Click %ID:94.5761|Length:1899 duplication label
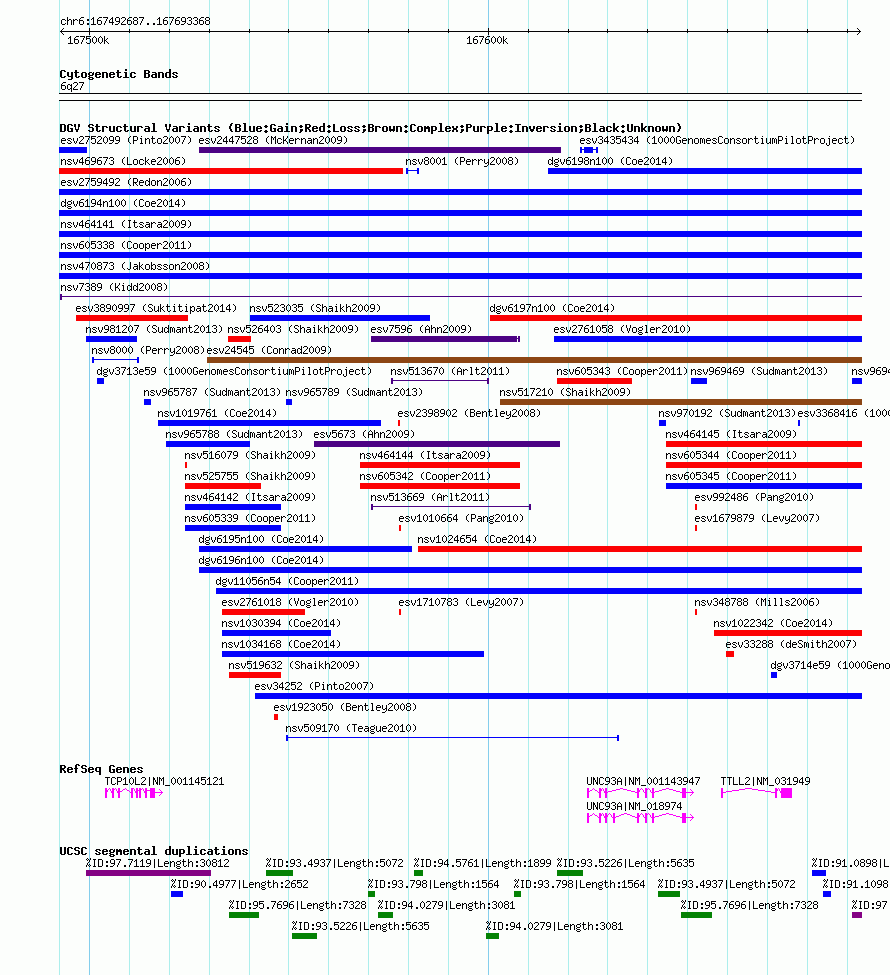This screenshot has height=975, width=890. 482,864
